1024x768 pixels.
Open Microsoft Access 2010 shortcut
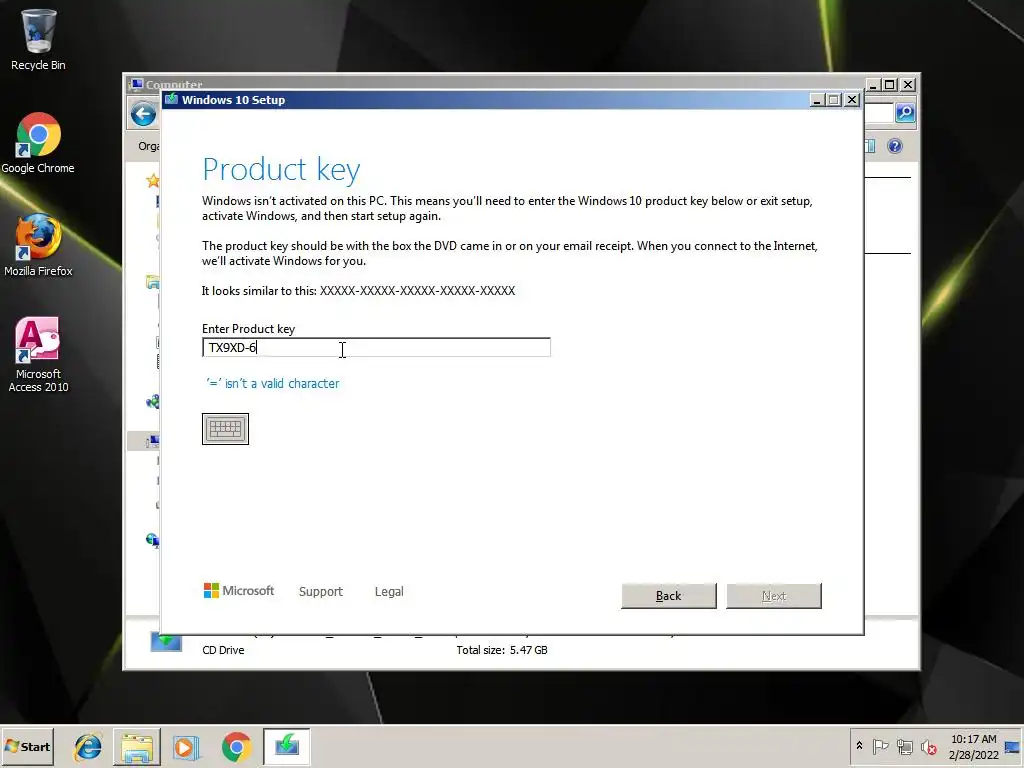tap(38, 355)
